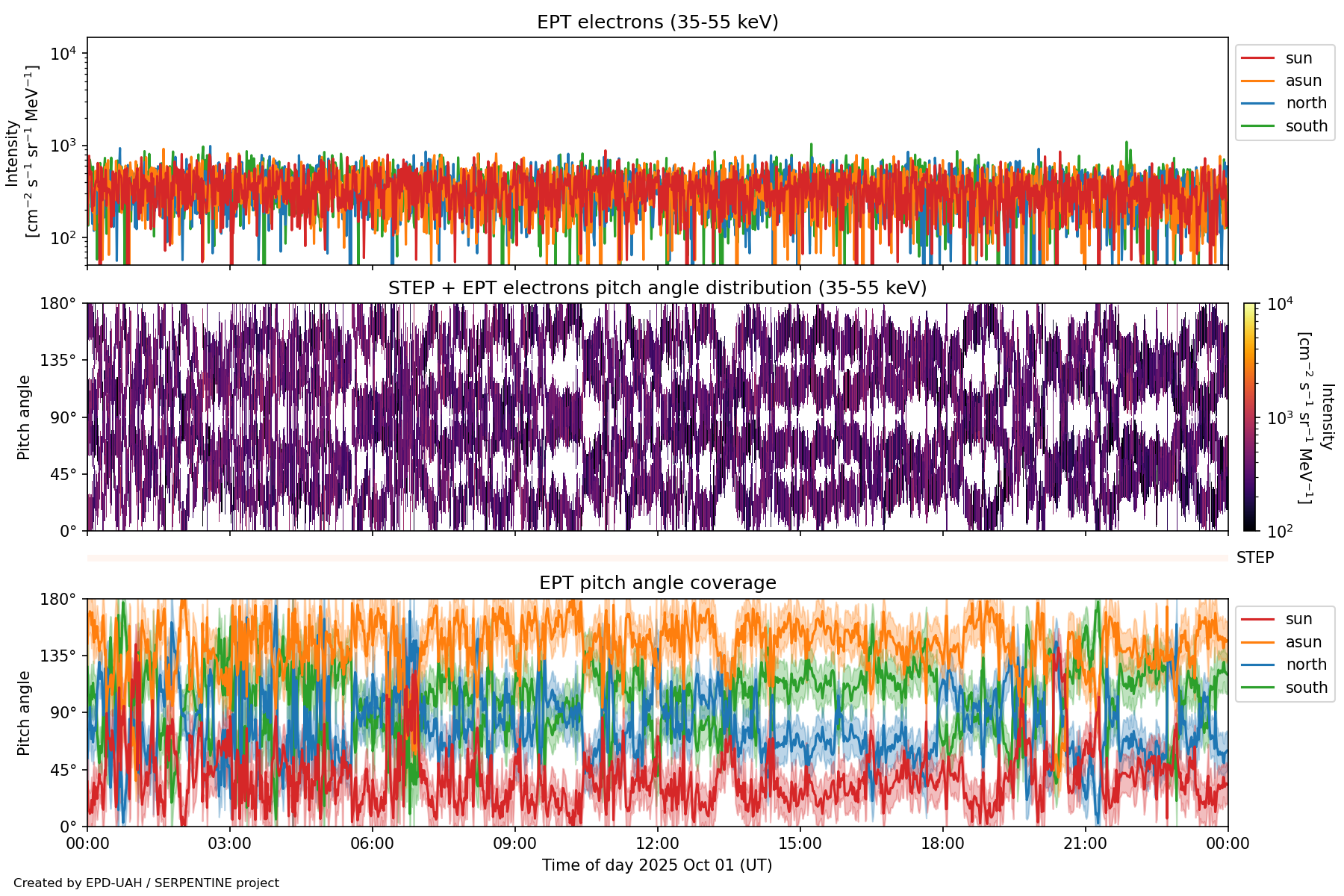Image resolution: width=1344 pixels, height=896 pixels.
Task: Click north in the pitch angle coverage legend
Action: tap(1305, 665)
